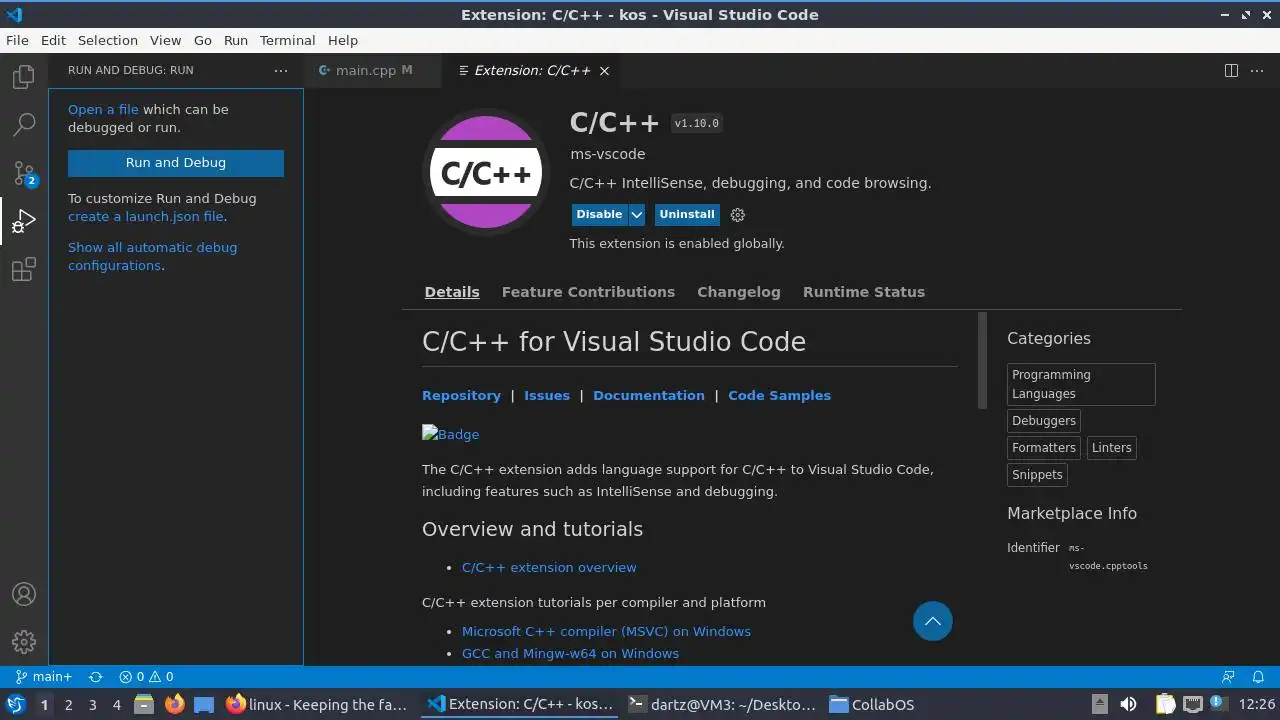
Task: Click the Formatters category tag
Action: (x=1044, y=448)
